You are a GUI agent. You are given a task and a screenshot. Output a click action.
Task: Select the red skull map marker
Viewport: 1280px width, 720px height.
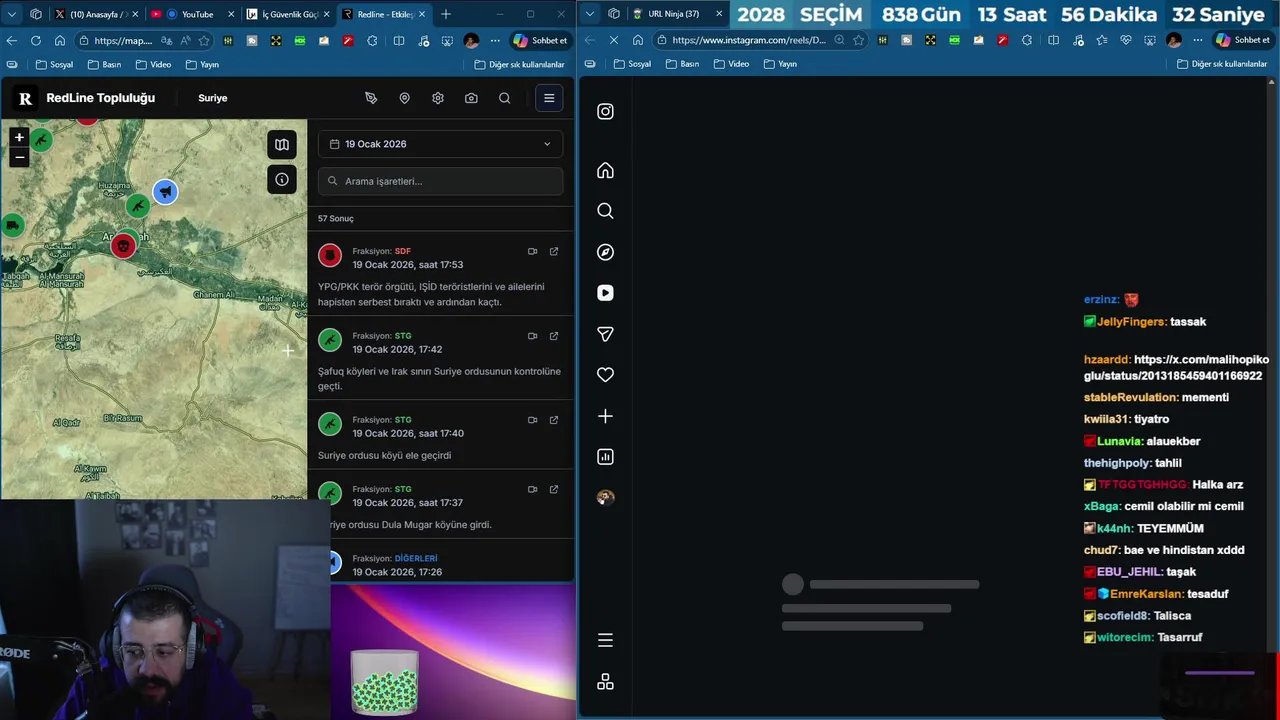[123, 245]
